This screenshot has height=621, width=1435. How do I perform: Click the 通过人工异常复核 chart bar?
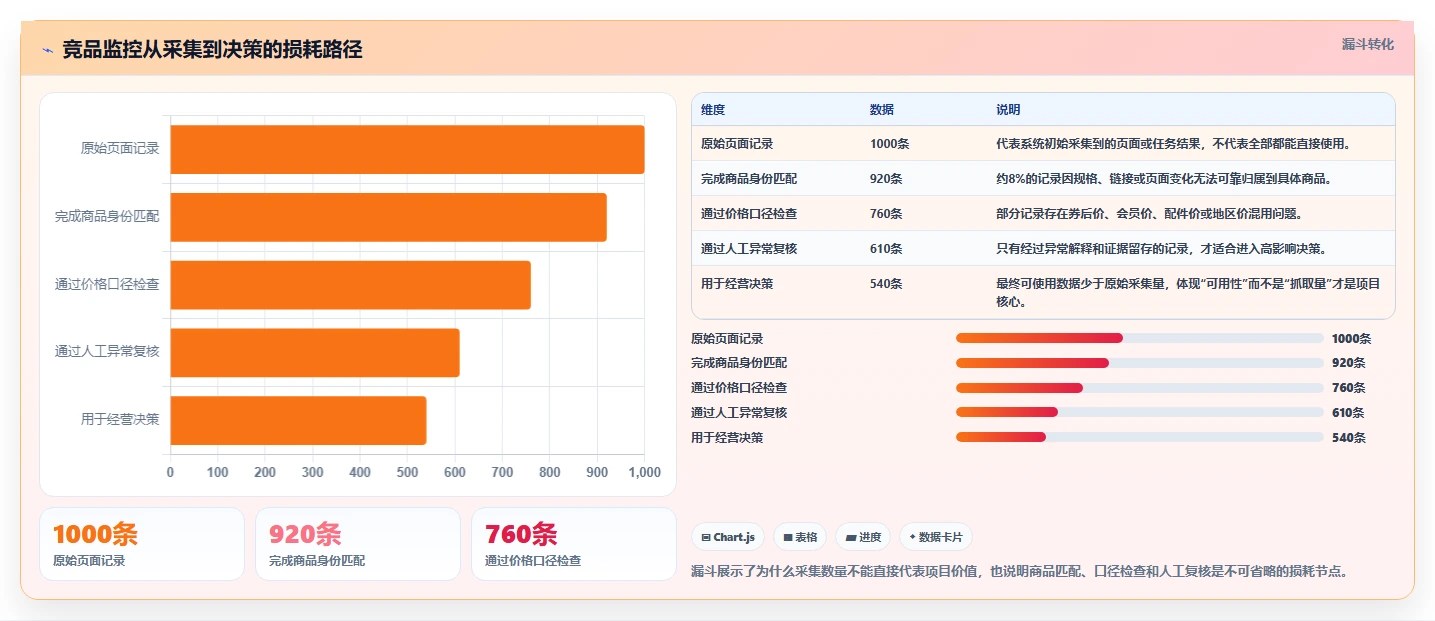point(315,353)
